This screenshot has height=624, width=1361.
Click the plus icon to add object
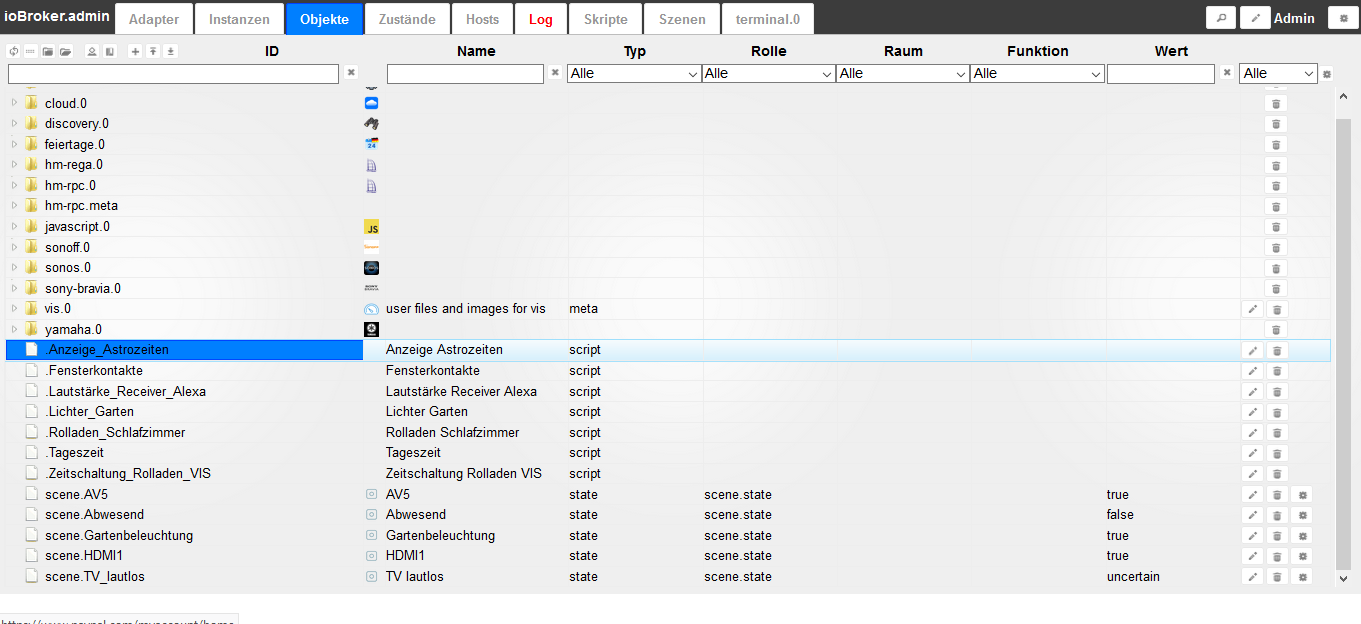point(136,51)
